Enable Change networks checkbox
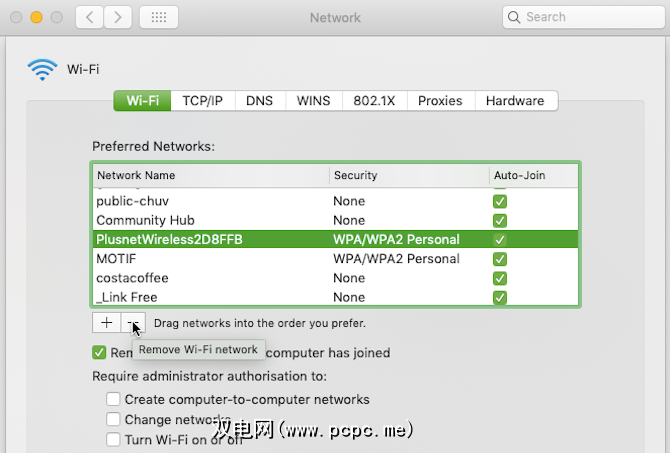 tap(114, 419)
